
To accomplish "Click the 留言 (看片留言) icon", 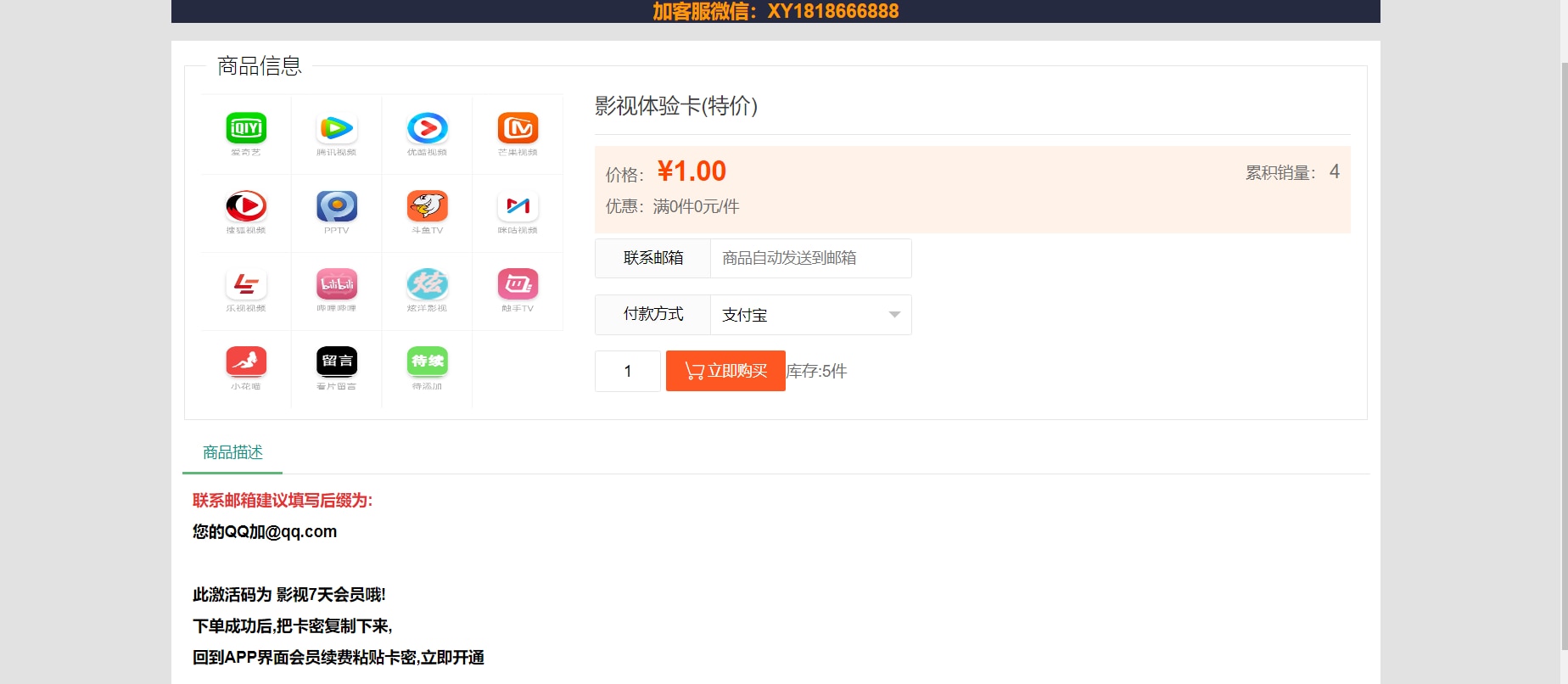I will (337, 362).
